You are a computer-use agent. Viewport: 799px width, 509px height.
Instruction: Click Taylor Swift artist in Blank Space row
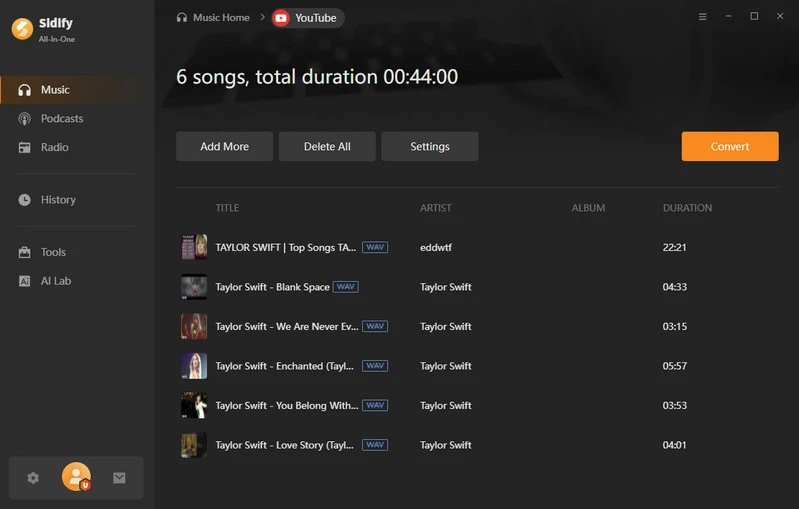pyautogui.click(x=445, y=287)
